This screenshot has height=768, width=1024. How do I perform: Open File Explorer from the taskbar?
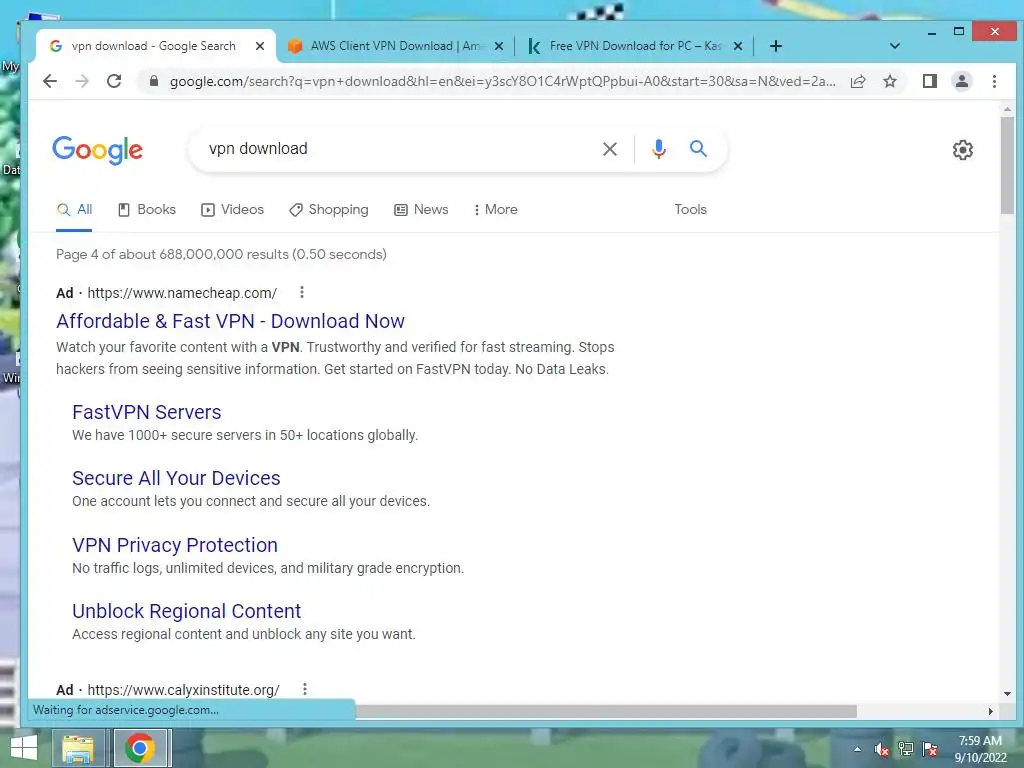[78, 748]
